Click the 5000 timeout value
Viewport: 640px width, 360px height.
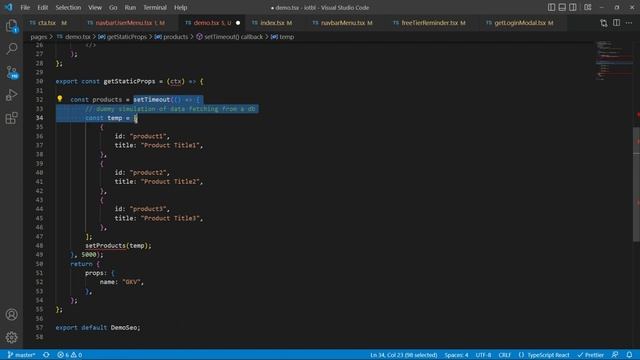point(89,255)
